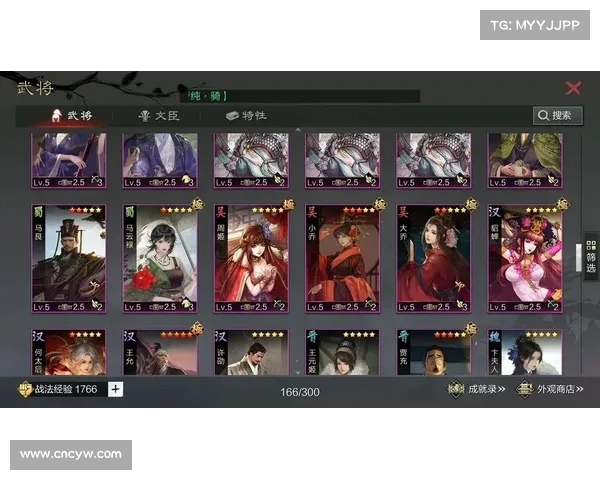Select the 马良 general card

[68, 258]
